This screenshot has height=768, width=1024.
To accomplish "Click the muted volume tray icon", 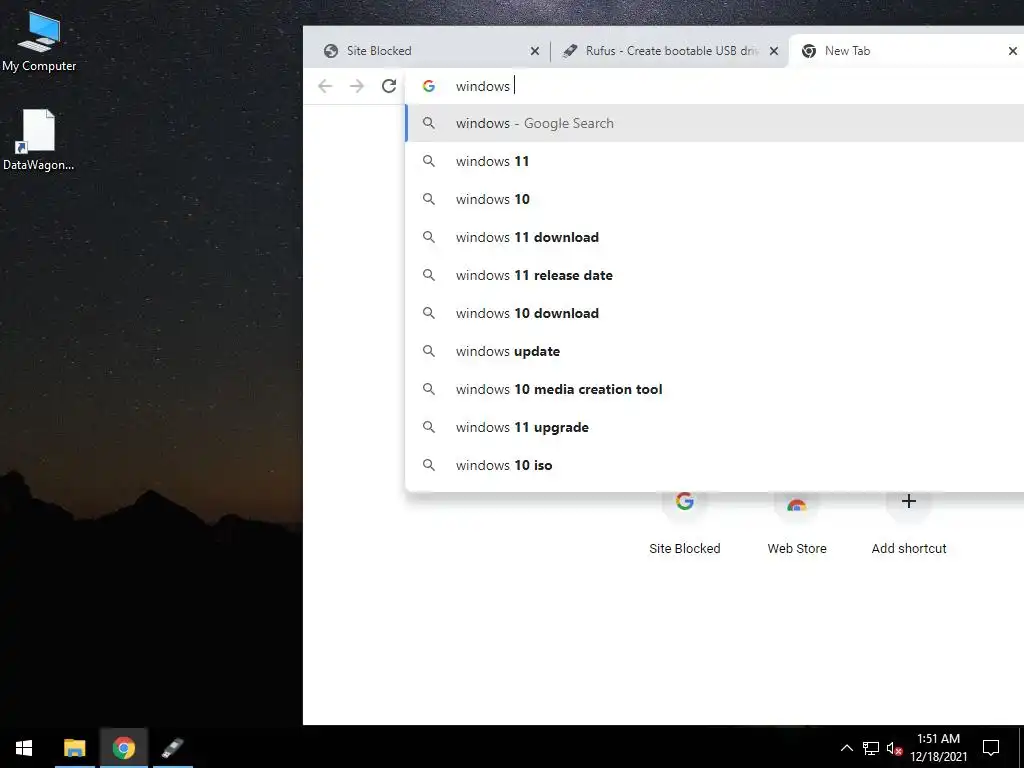I will (x=894, y=748).
